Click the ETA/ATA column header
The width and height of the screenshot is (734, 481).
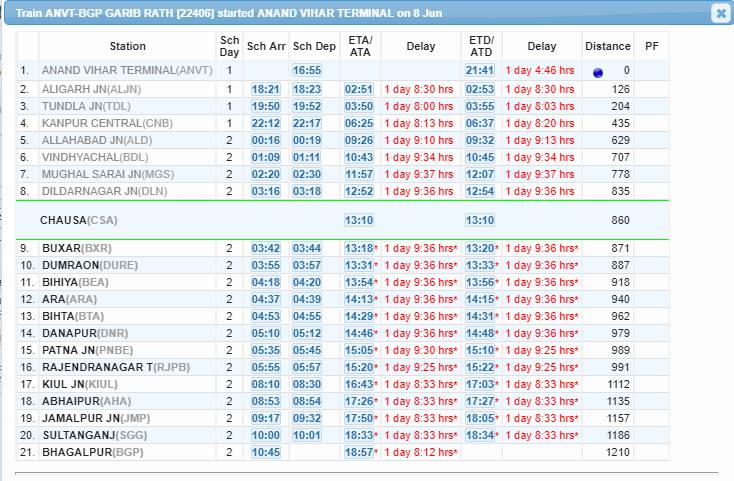[359, 46]
